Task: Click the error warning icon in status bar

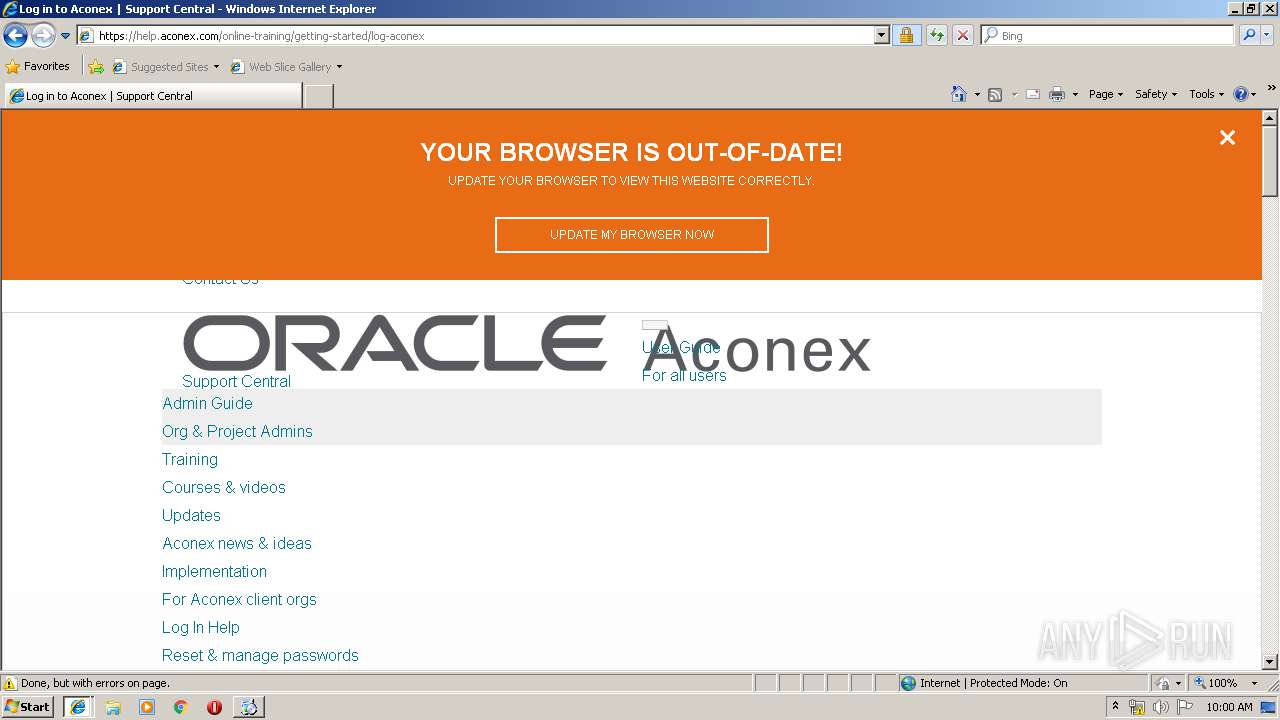Action: click(10, 683)
